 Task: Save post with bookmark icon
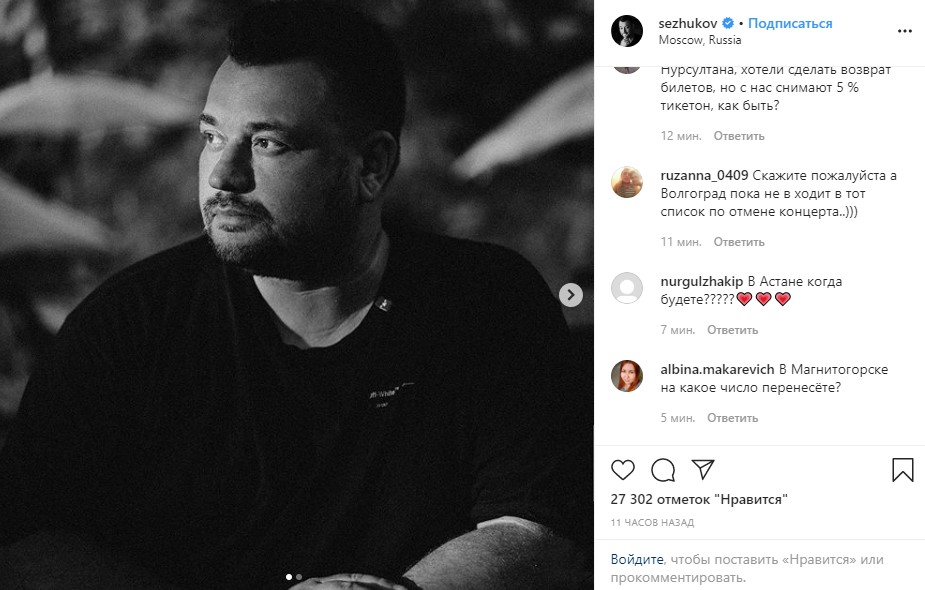point(903,470)
